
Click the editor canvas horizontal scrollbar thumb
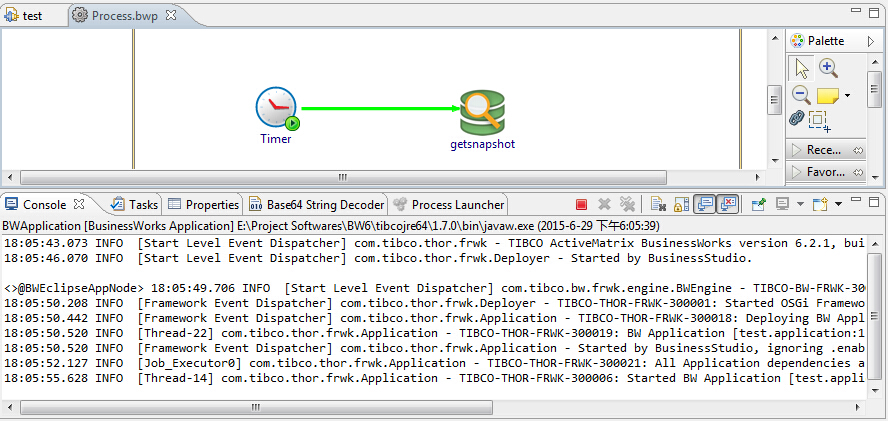tap(343, 178)
